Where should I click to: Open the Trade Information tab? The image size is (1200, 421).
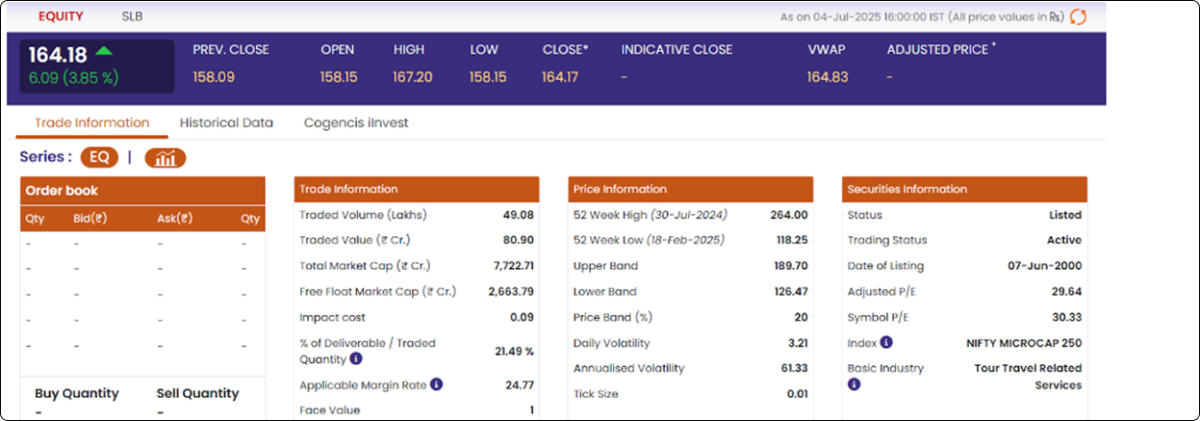pos(92,123)
